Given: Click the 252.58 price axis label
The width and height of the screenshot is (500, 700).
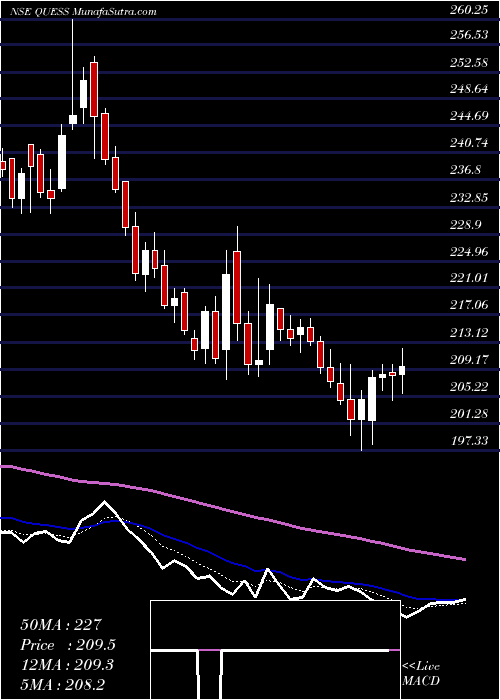Looking at the screenshot, I should [x=468, y=63].
